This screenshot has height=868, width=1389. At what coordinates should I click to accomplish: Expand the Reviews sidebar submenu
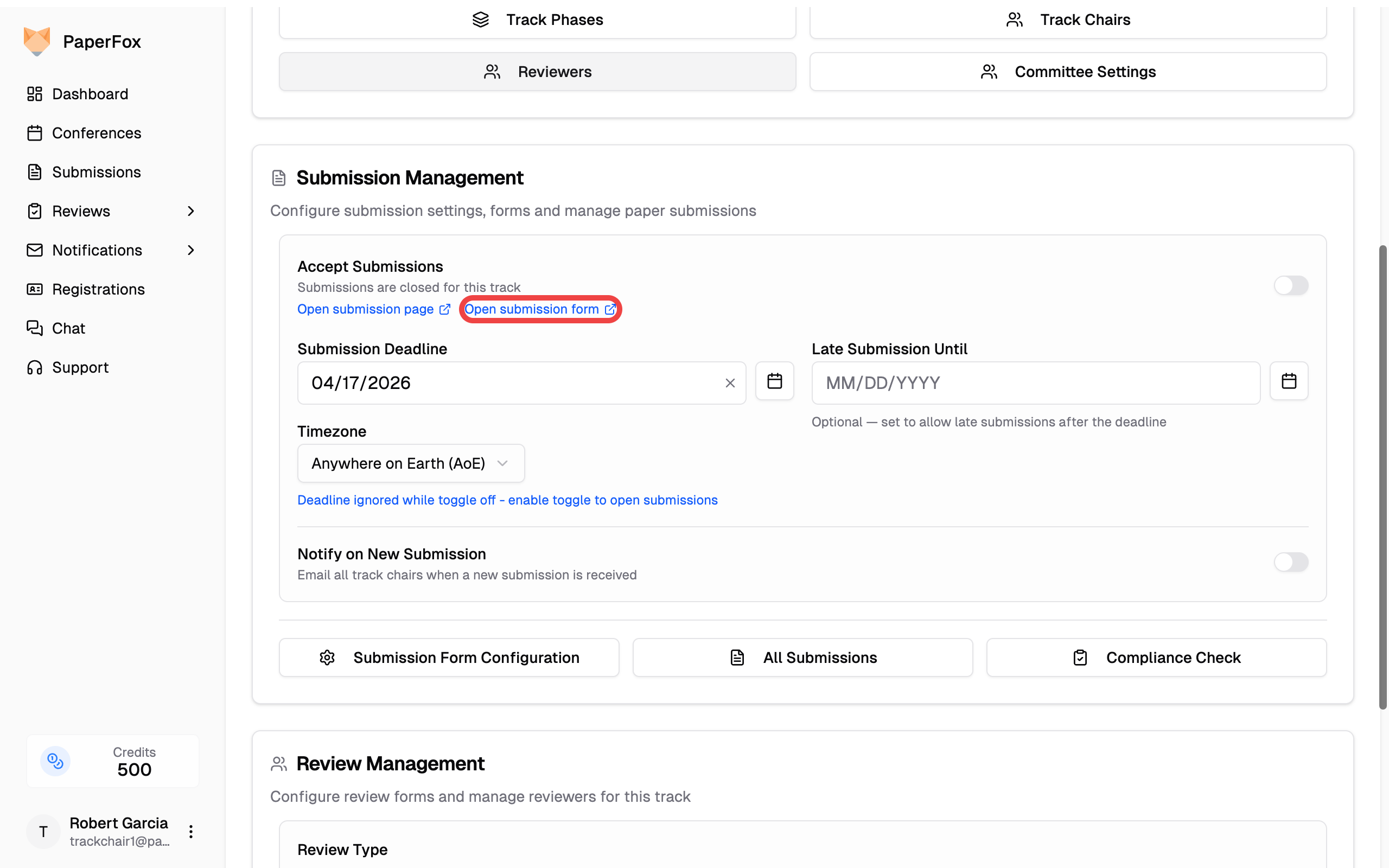(x=190, y=211)
